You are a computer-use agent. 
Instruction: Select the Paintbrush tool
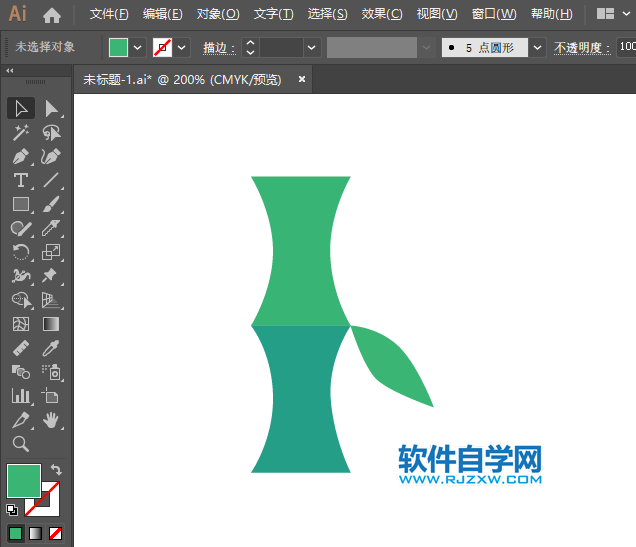click(51, 204)
